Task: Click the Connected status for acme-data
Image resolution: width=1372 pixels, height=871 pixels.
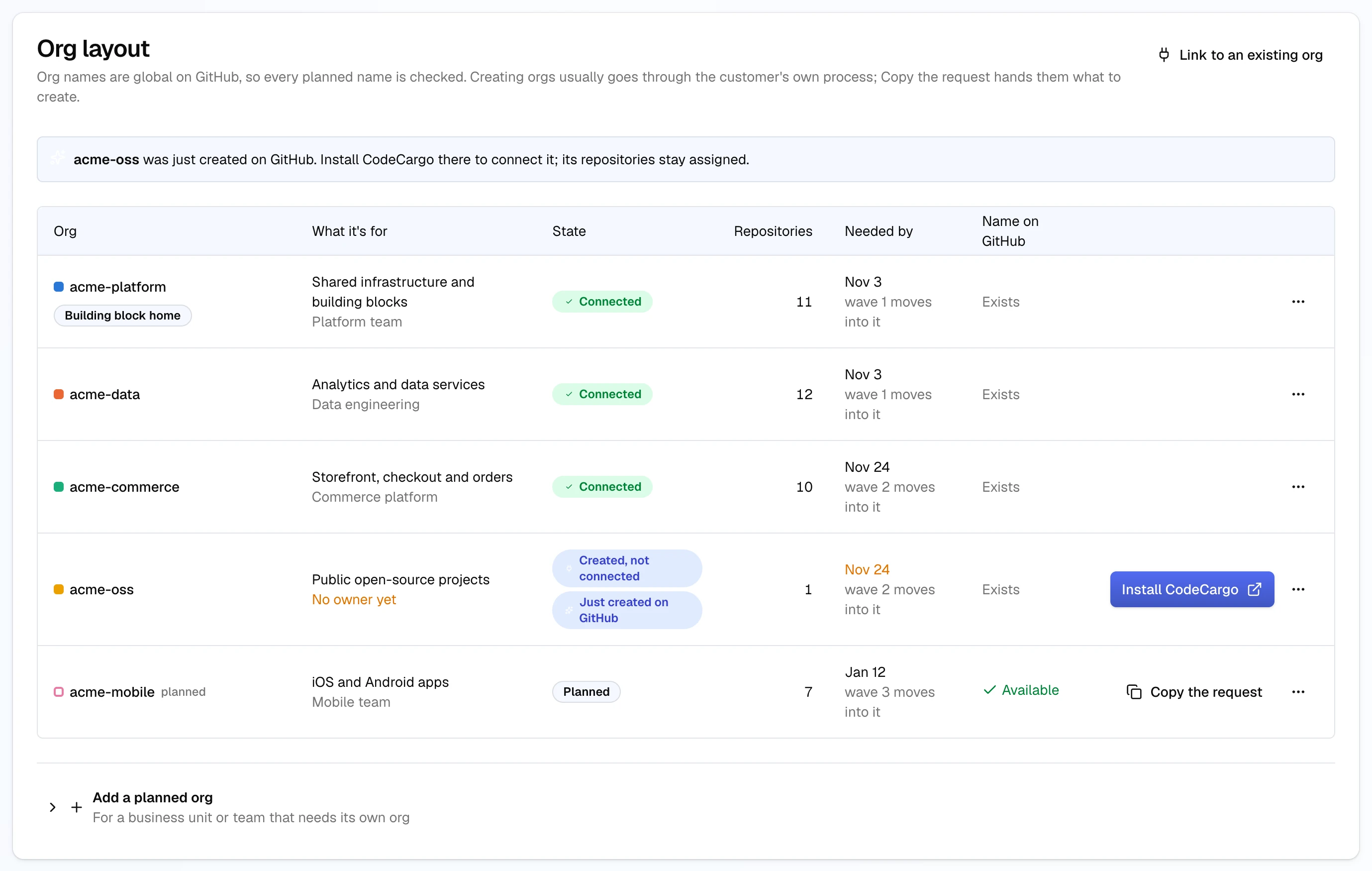Action: point(601,394)
